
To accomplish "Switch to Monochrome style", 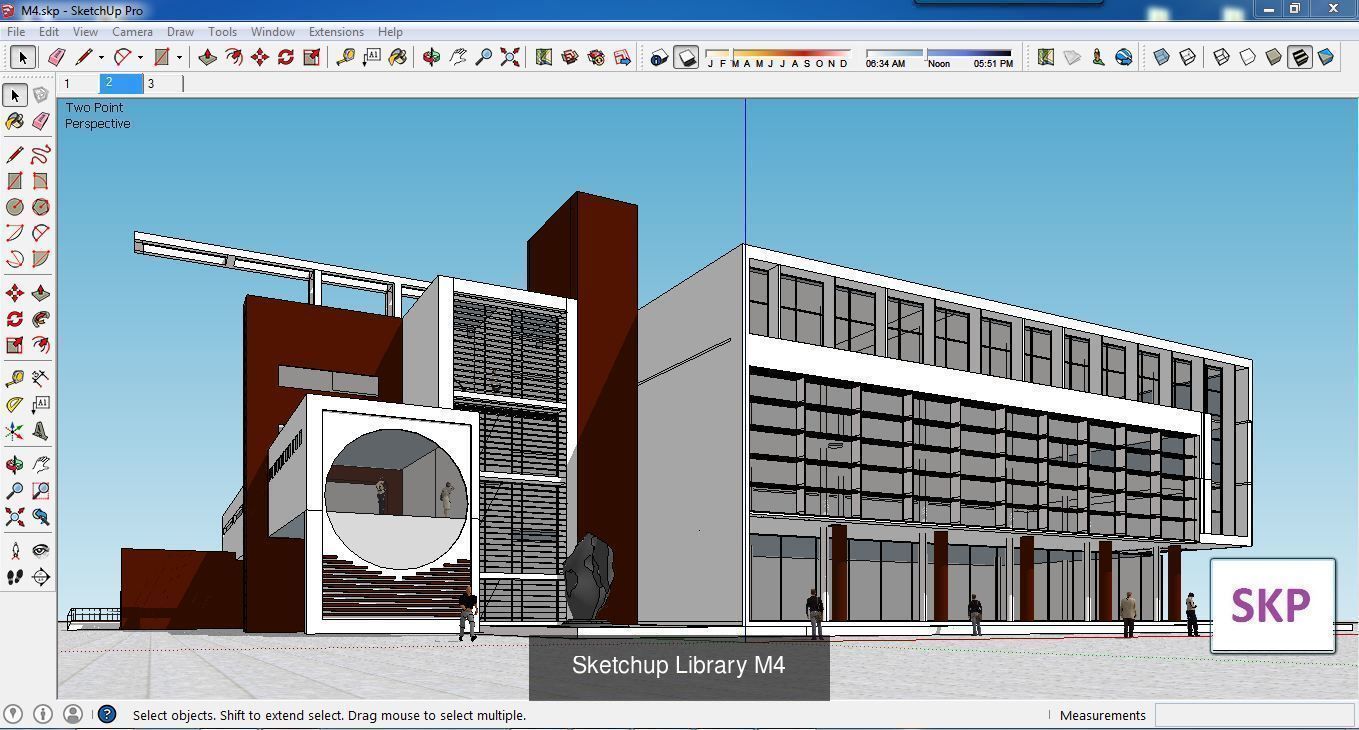I will pyautogui.click(x=1325, y=57).
